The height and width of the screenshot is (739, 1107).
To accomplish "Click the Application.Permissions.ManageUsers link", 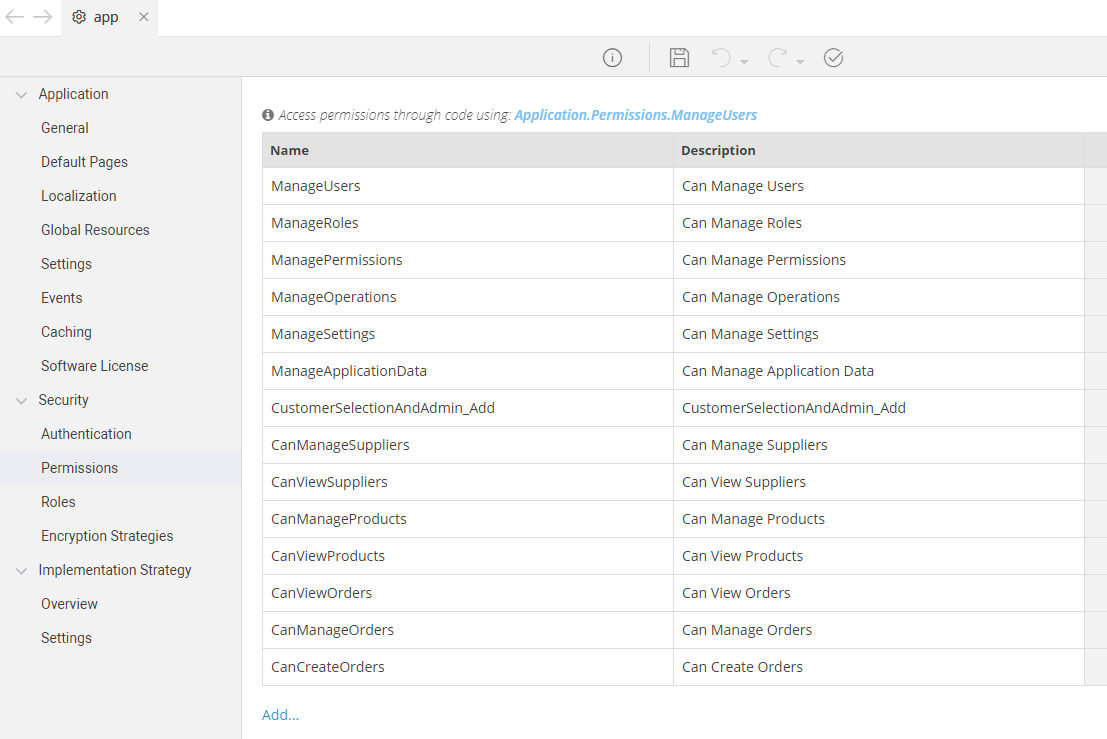I will point(635,115).
